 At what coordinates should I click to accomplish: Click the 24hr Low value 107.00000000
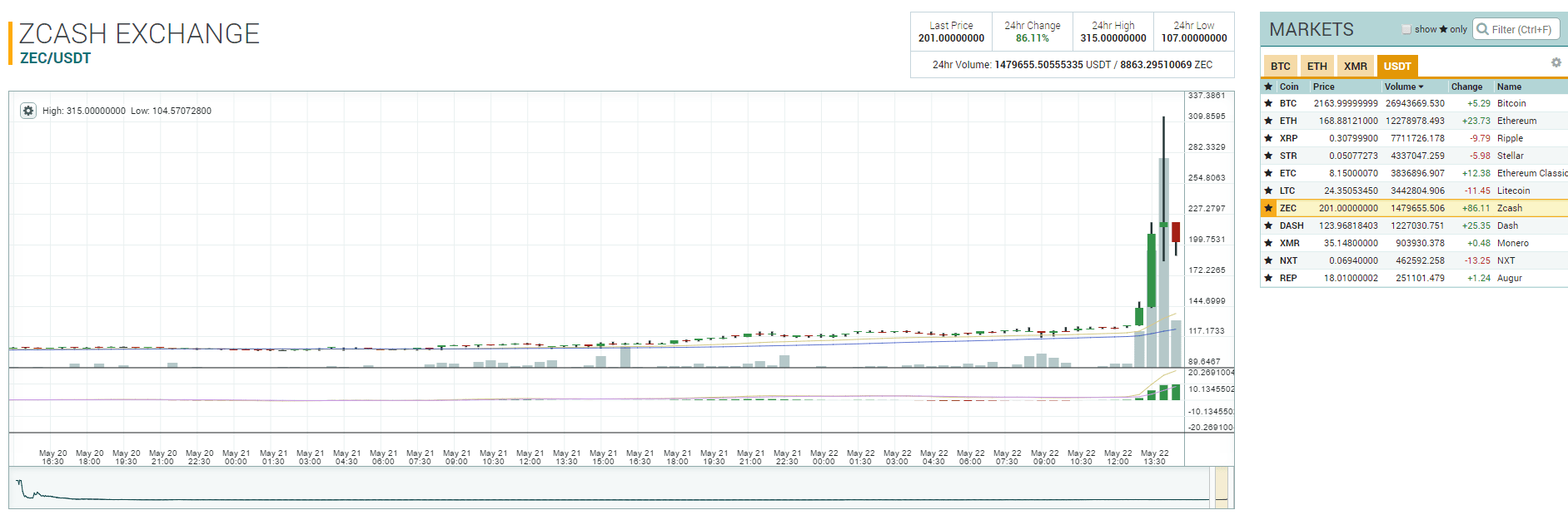pos(1194,38)
